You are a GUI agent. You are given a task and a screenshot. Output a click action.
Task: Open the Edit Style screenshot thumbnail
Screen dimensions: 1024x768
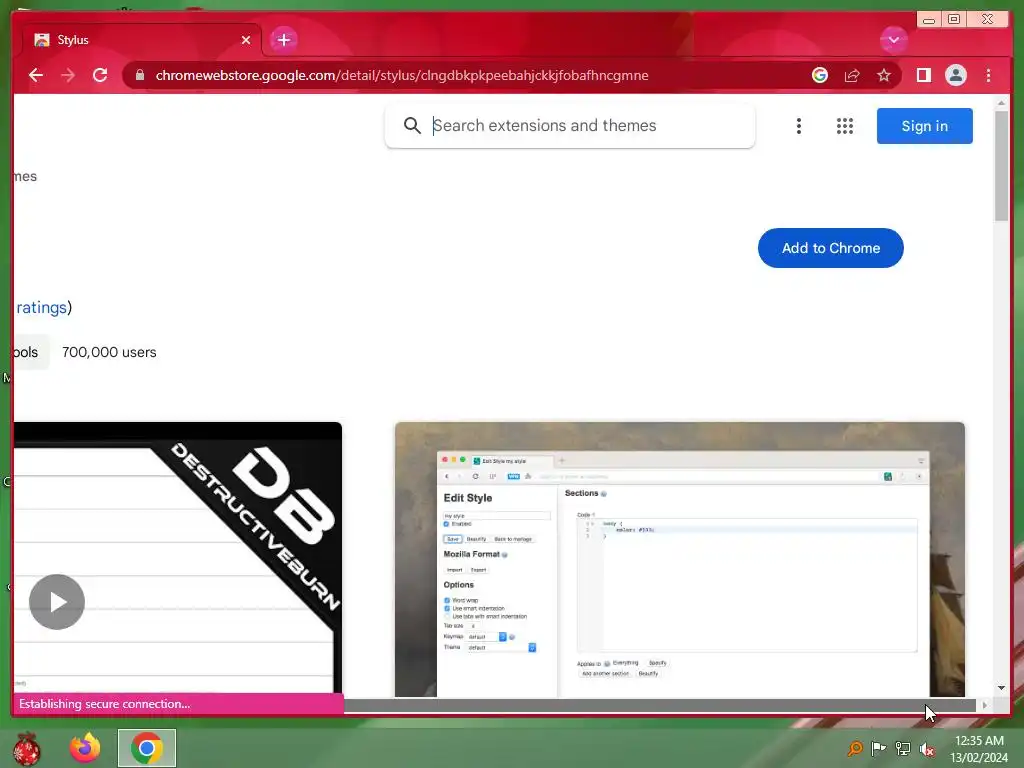[x=679, y=560]
